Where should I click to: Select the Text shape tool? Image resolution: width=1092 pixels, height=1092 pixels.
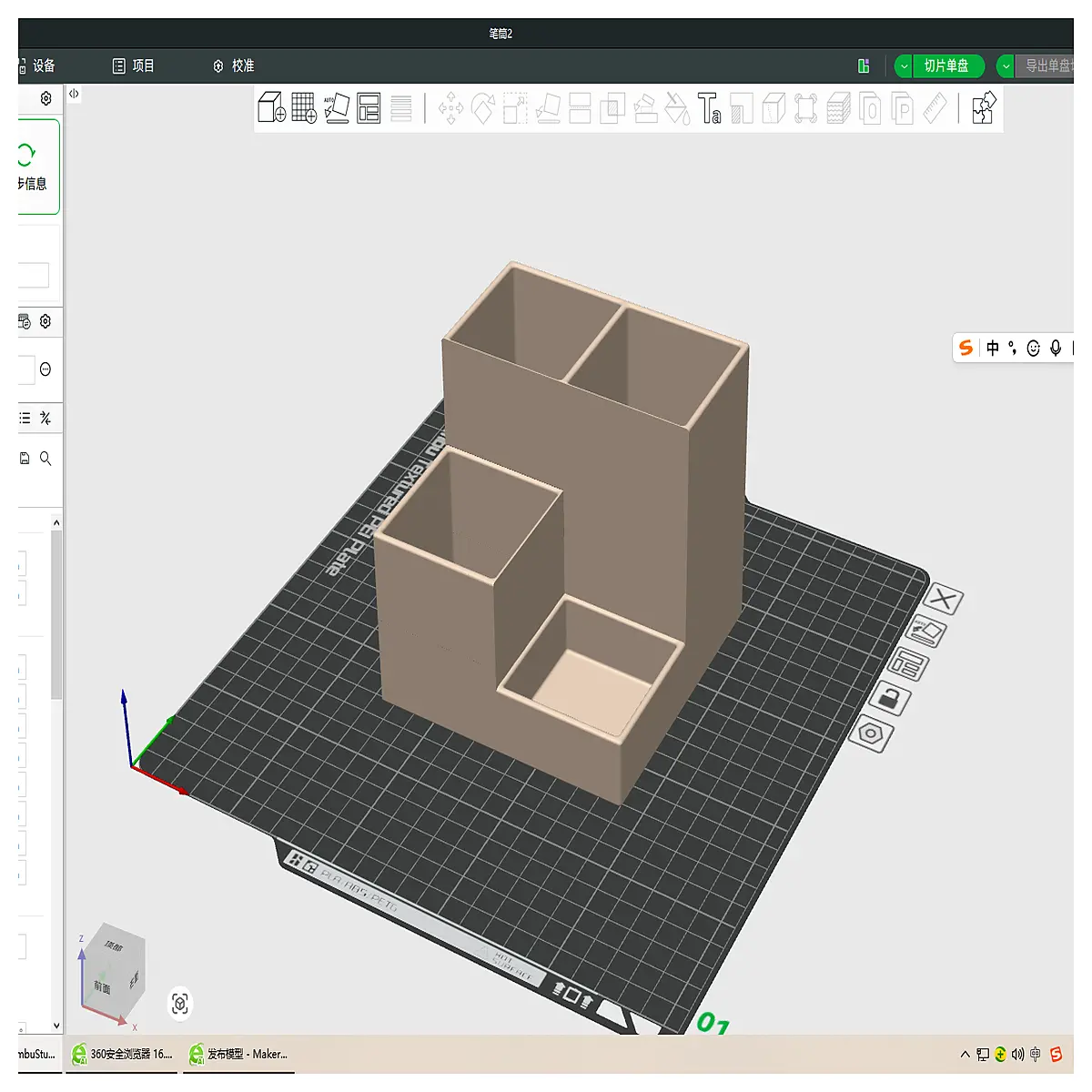click(710, 108)
